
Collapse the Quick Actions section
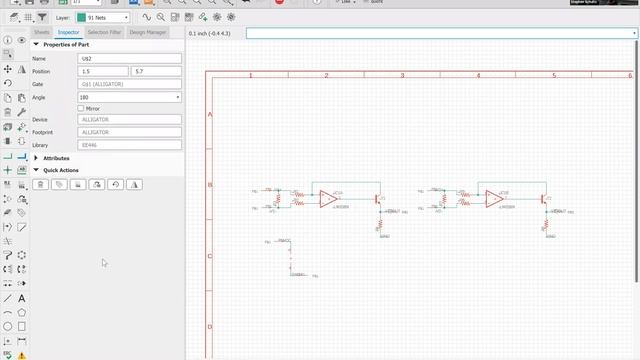pos(36,170)
